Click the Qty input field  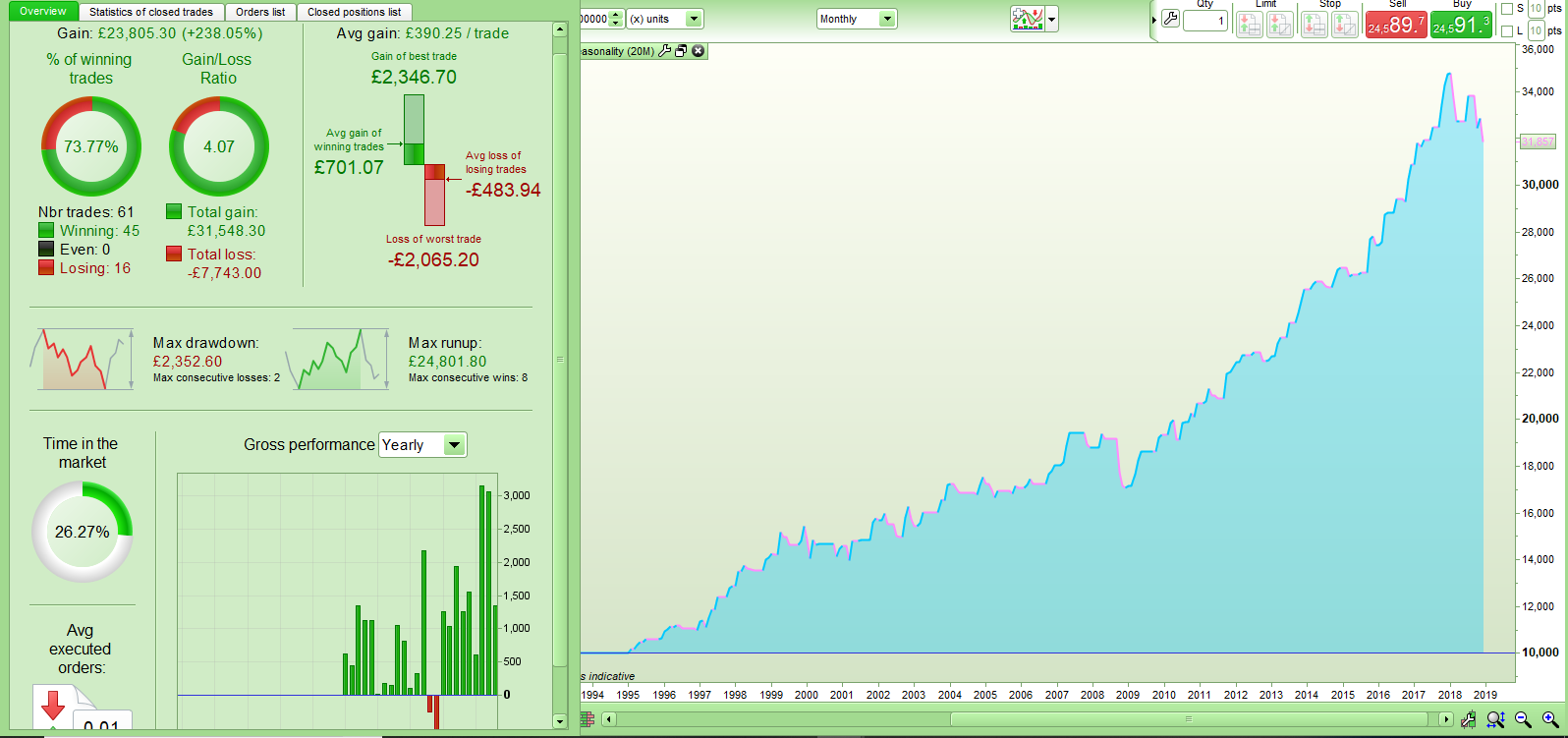1205,21
